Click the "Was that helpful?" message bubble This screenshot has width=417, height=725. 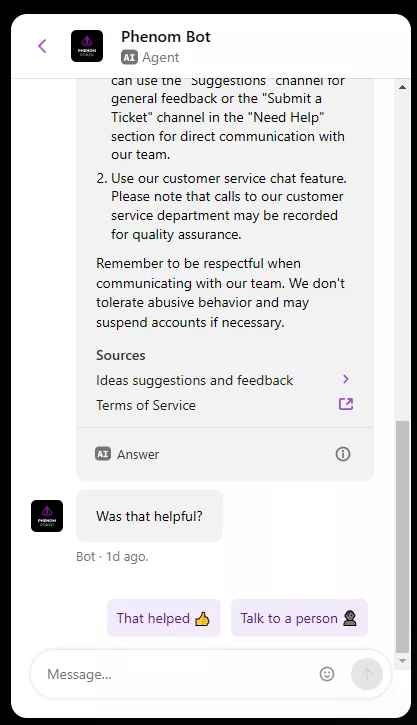coord(149,516)
